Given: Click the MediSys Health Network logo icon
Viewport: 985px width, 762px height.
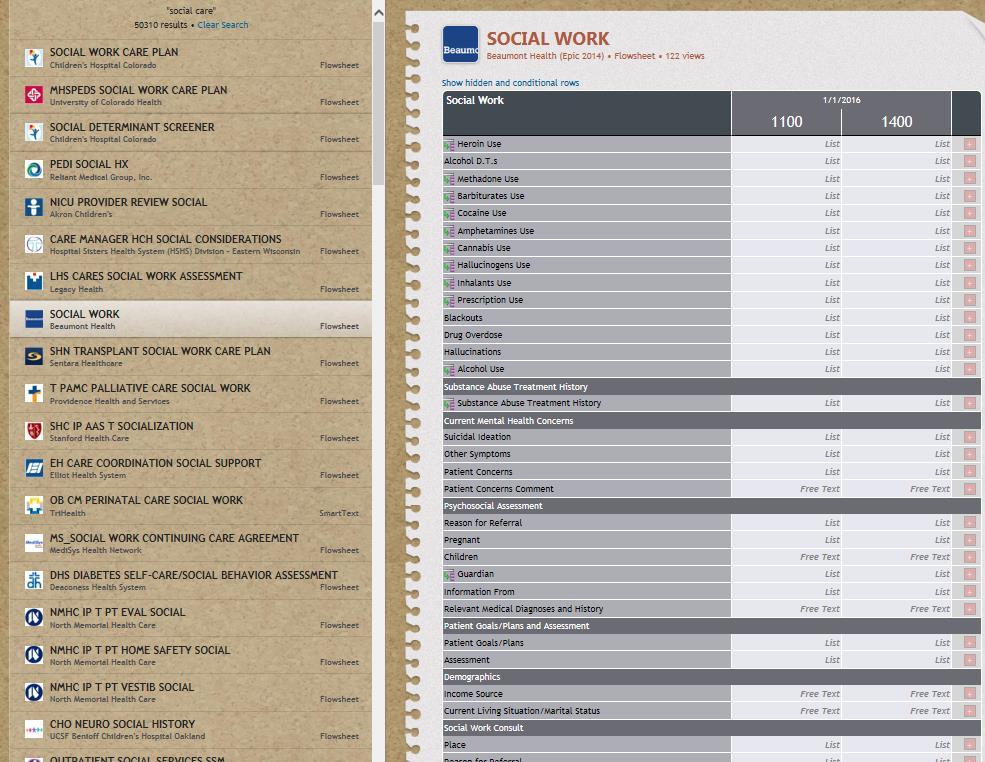Looking at the screenshot, I should [x=34, y=543].
